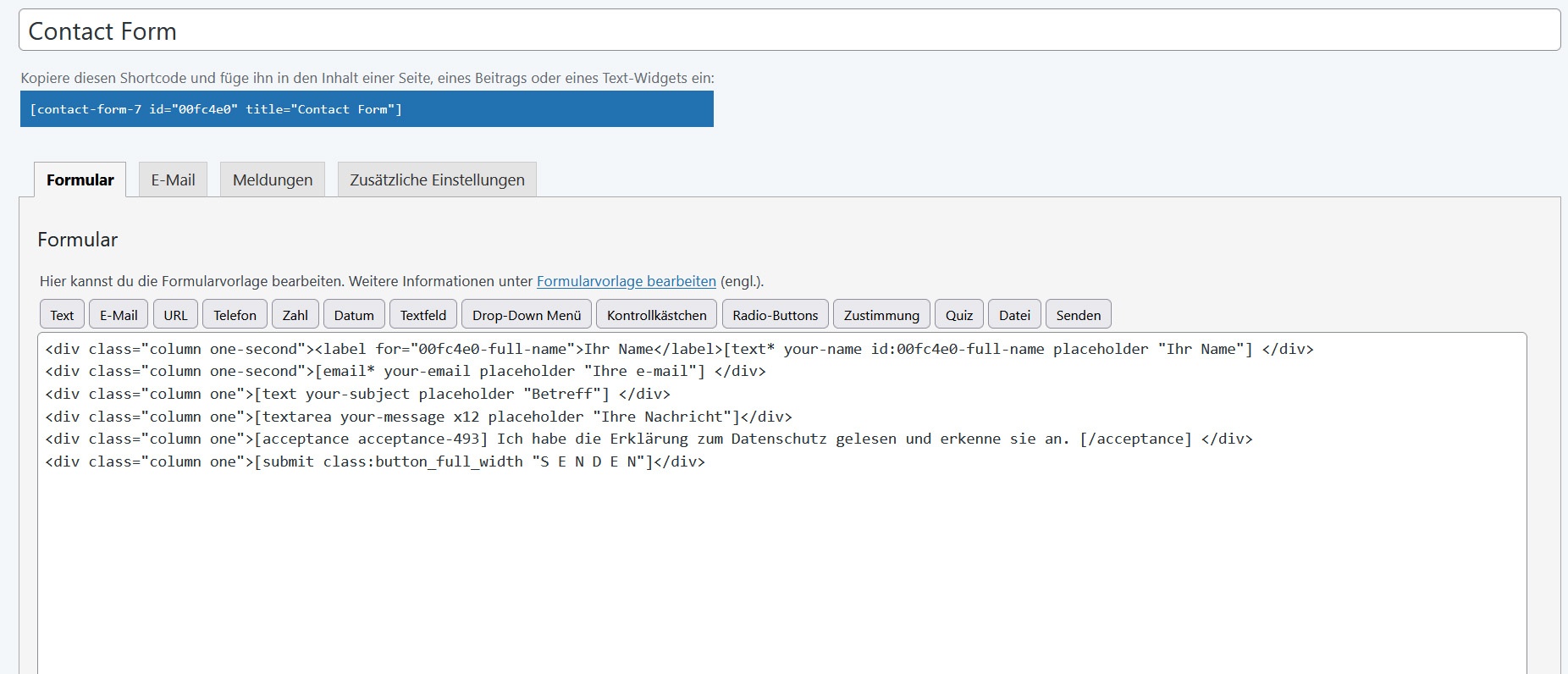The image size is (1568, 674).
Task: Select the contact-form-7 shortcode box
Action: [x=367, y=109]
